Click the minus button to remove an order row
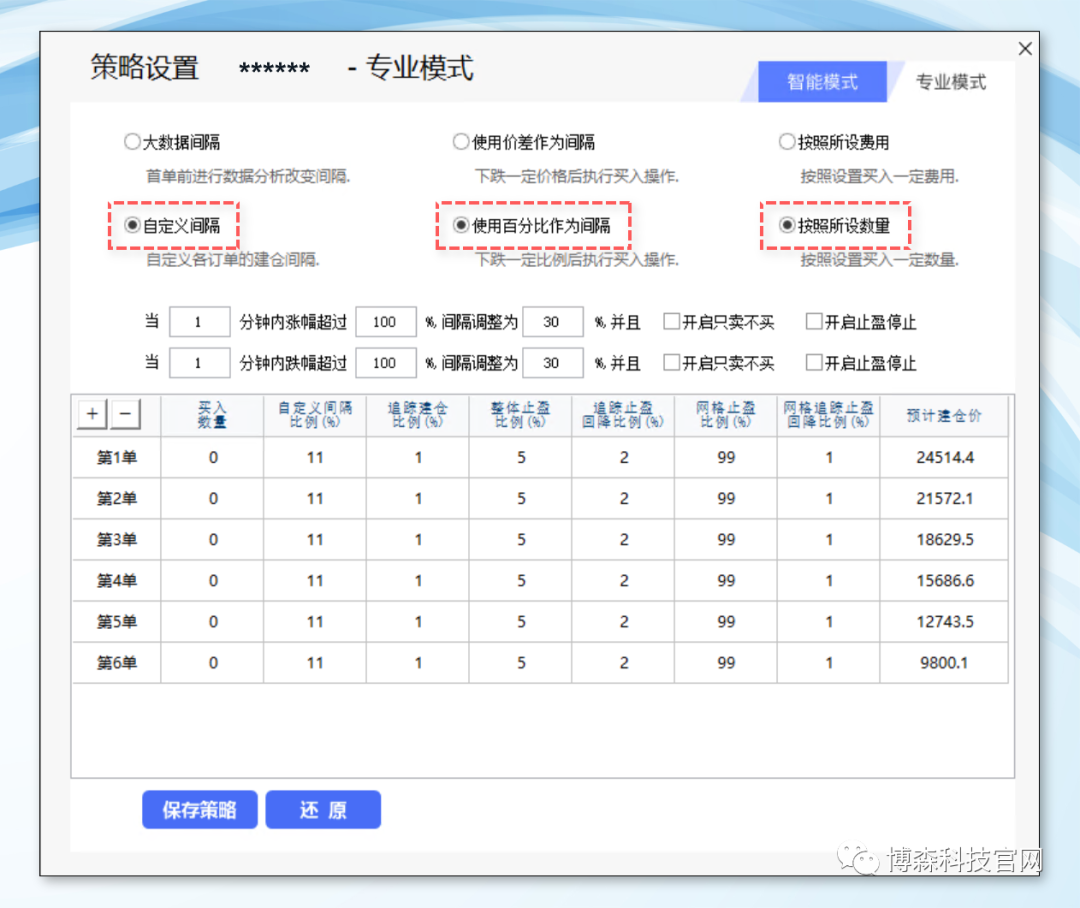 [125, 414]
